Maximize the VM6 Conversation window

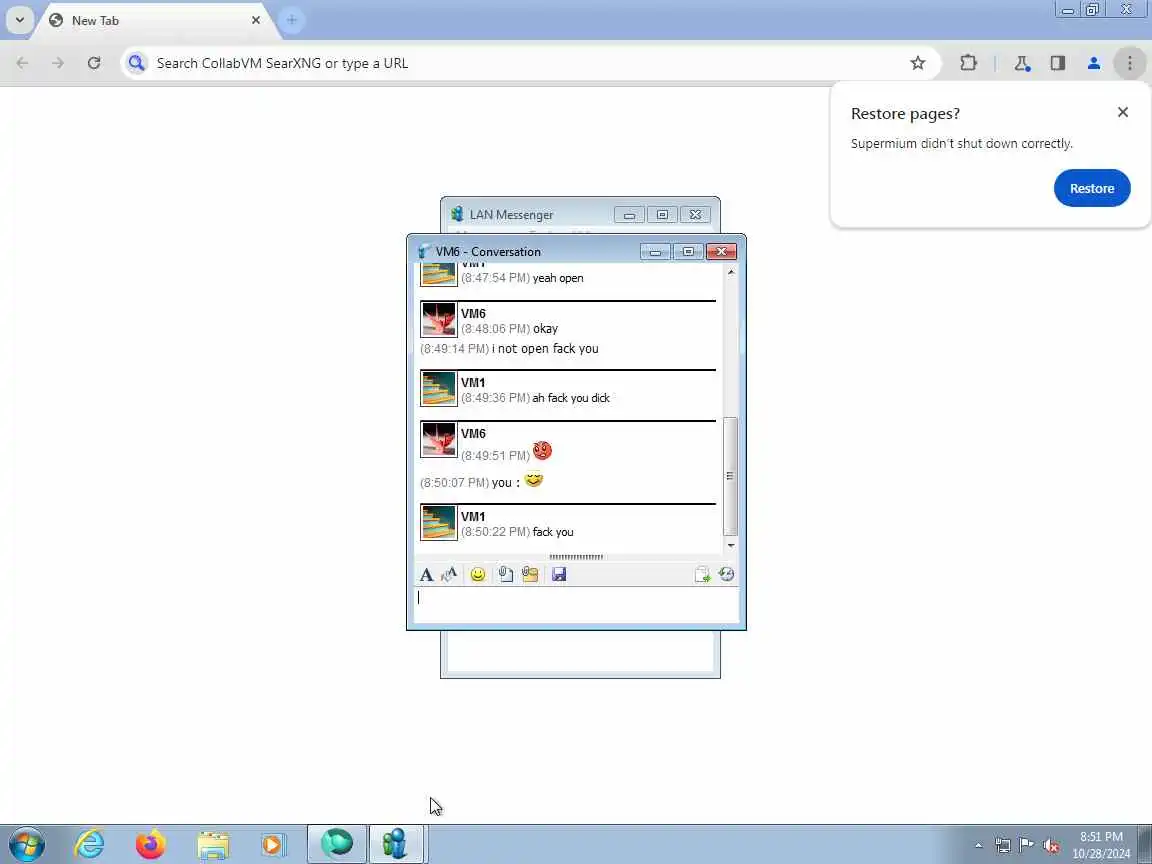point(688,252)
